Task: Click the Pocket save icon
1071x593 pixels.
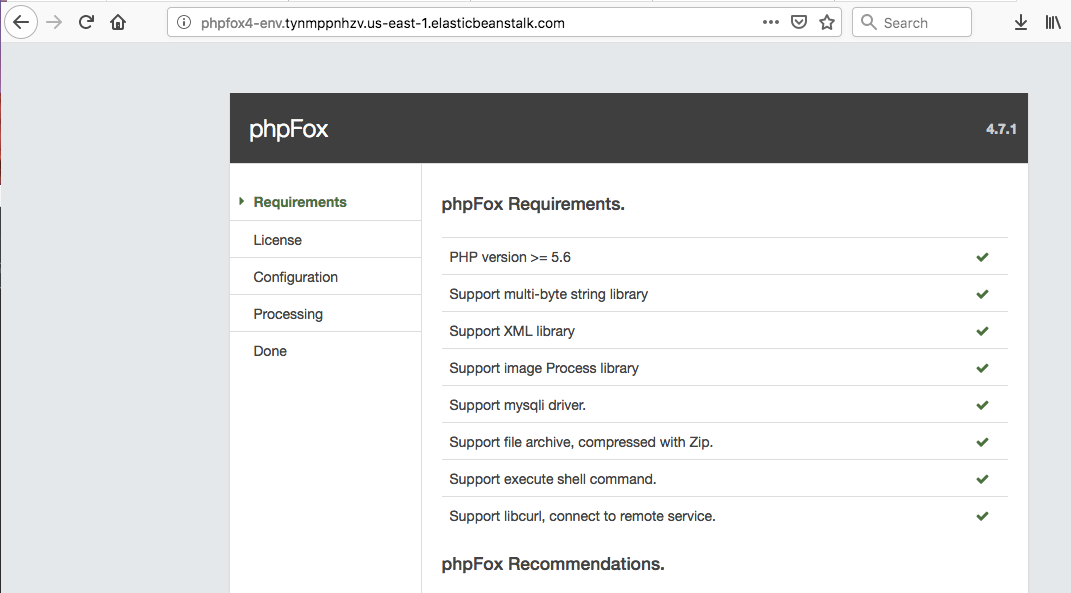Action: pos(798,22)
